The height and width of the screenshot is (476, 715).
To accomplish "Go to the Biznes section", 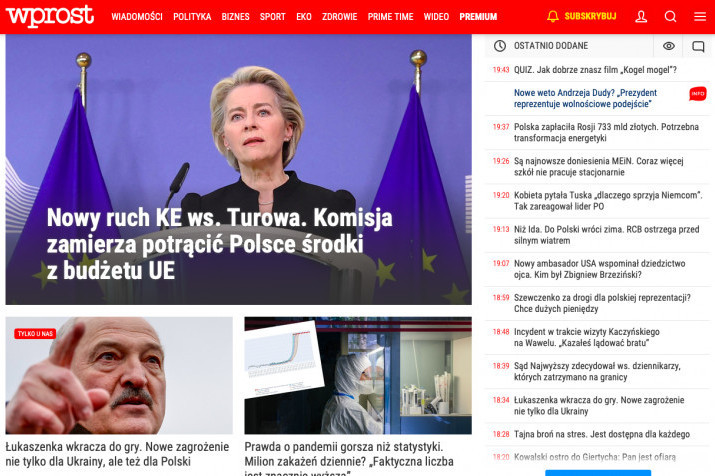I will (235, 17).
